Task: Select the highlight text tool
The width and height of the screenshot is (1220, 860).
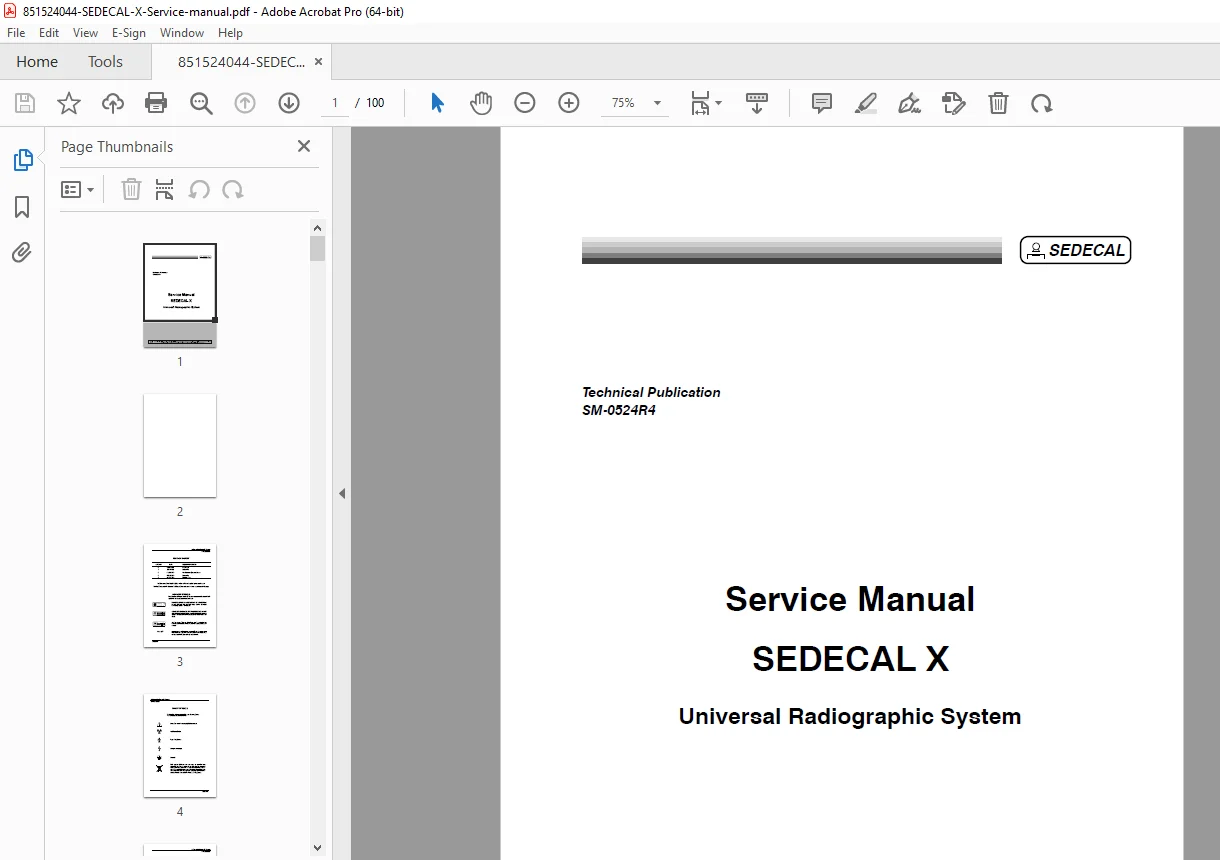Action: click(866, 103)
